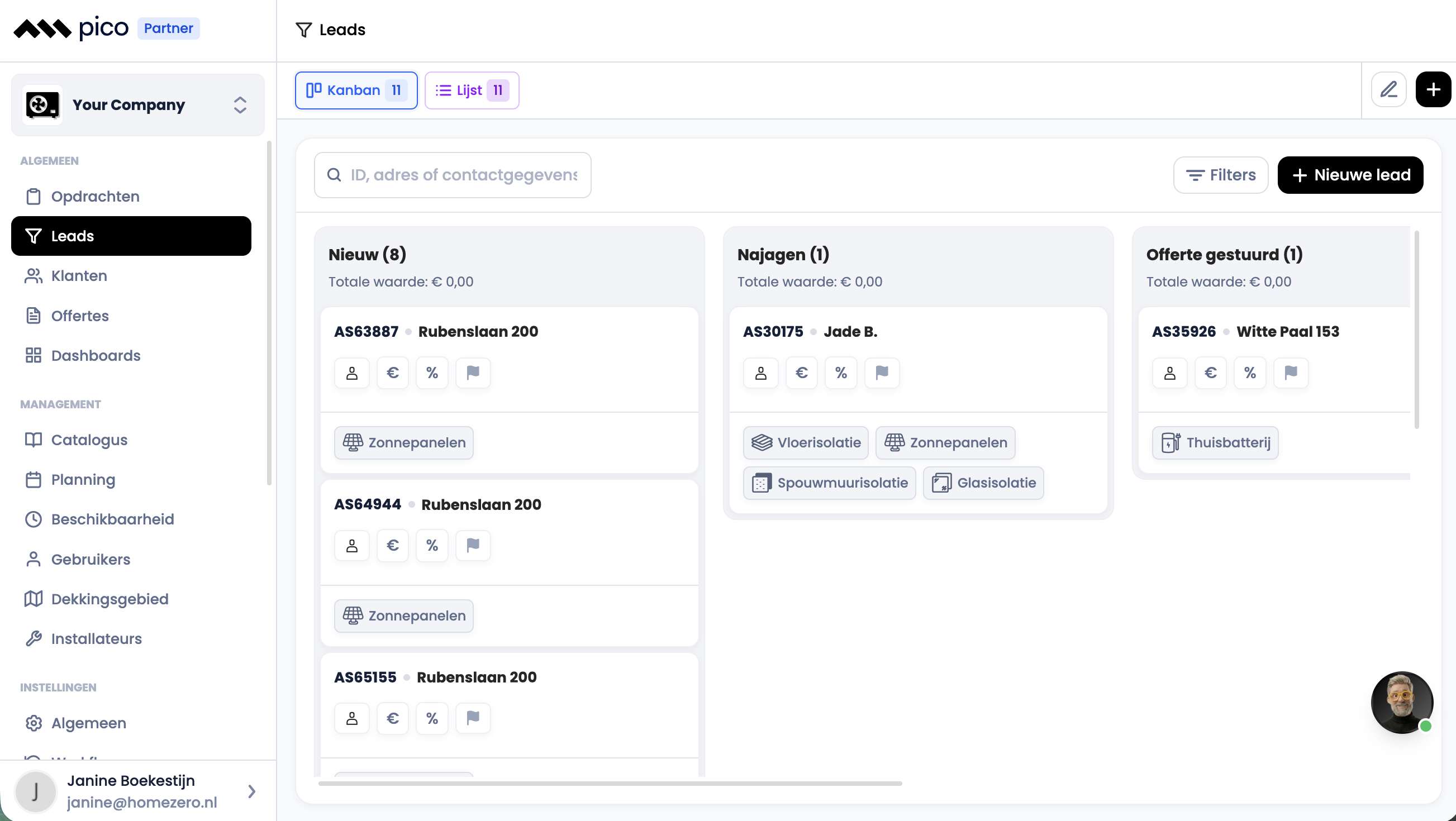Click the Thuisbatterij tag on AS35926

1215,443
